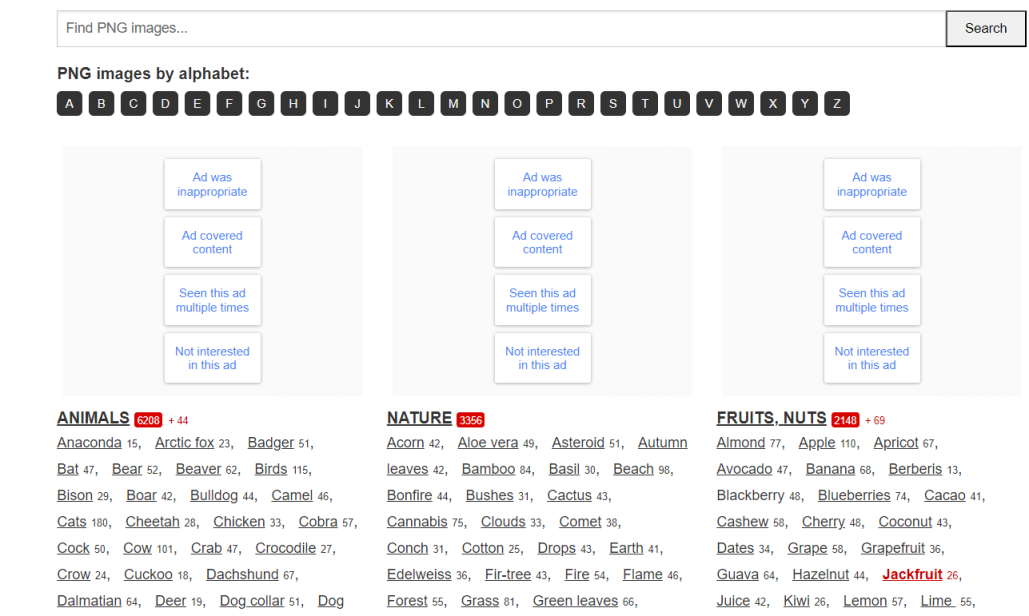The height and width of the screenshot is (616, 1029).
Task: Choose 'Not interested in this ad' in left ad
Action: tap(212, 359)
